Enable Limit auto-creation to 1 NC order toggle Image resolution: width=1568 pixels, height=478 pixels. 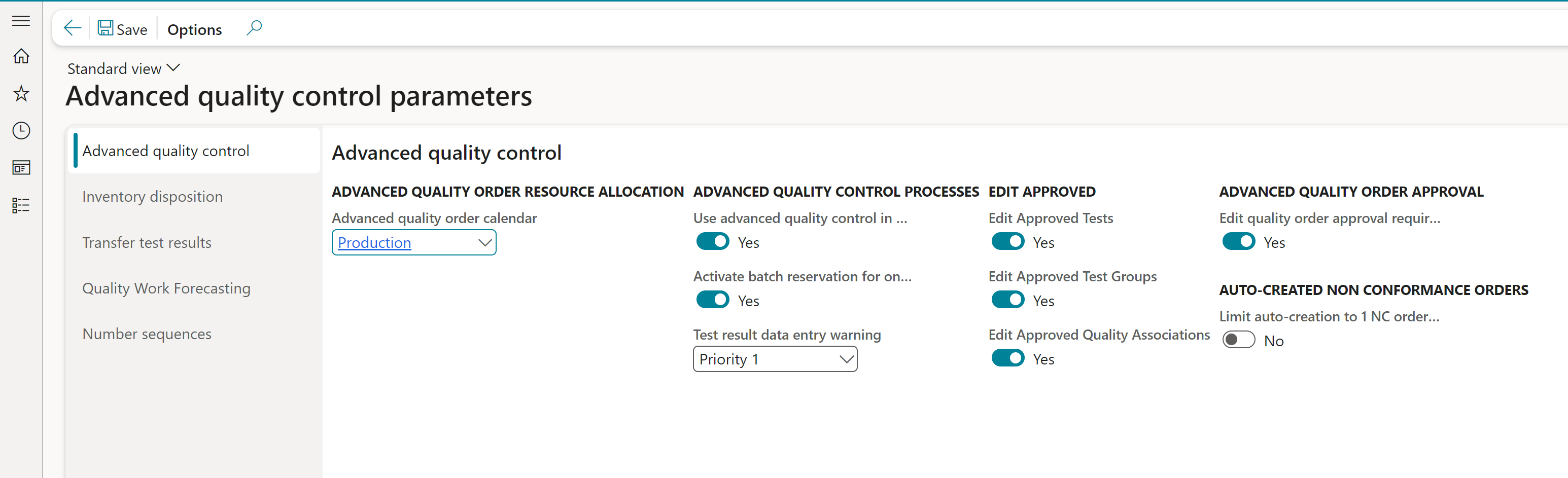coord(1238,340)
